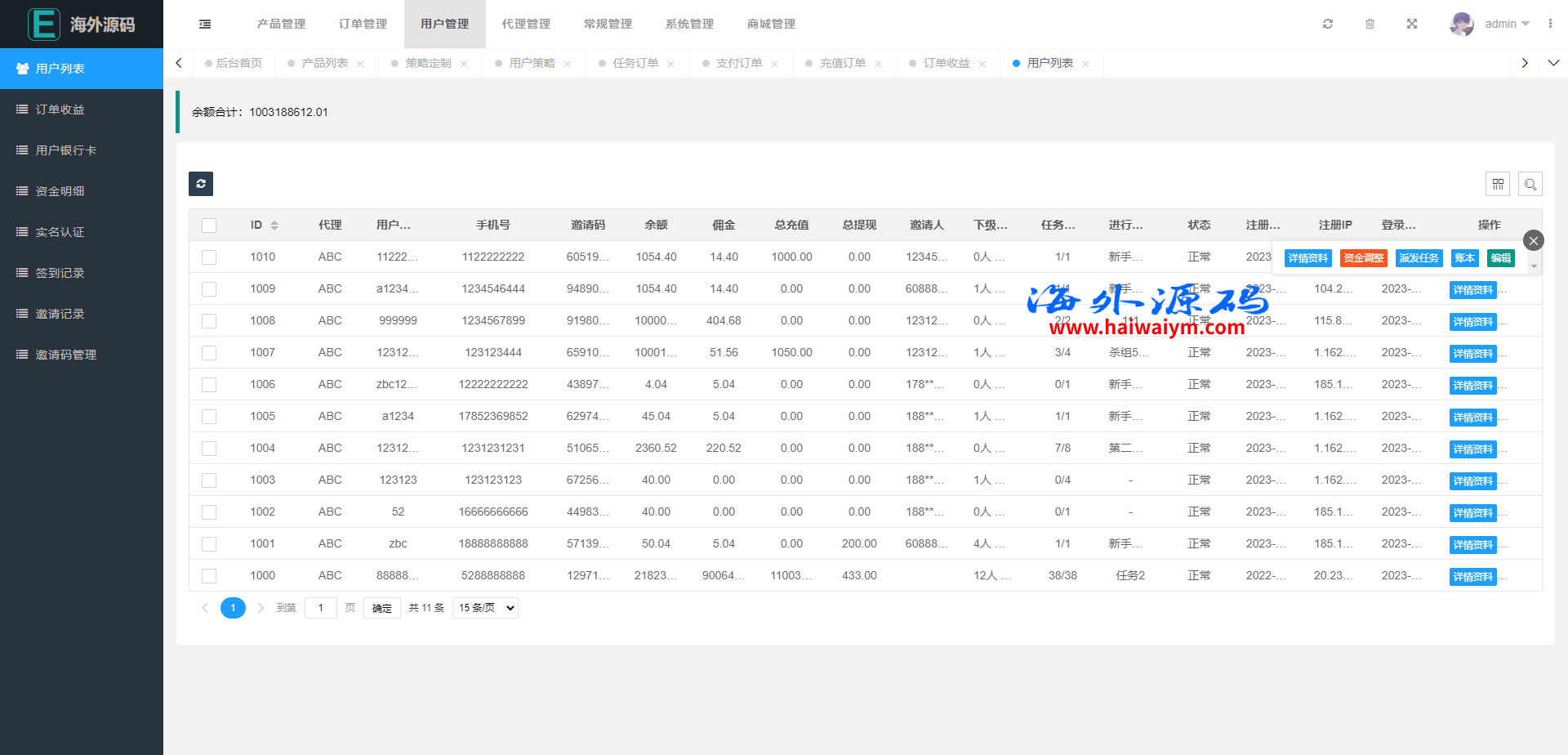The height and width of the screenshot is (755, 1568).
Task: Expand the tab list chevron at far right
Action: coord(1553,63)
